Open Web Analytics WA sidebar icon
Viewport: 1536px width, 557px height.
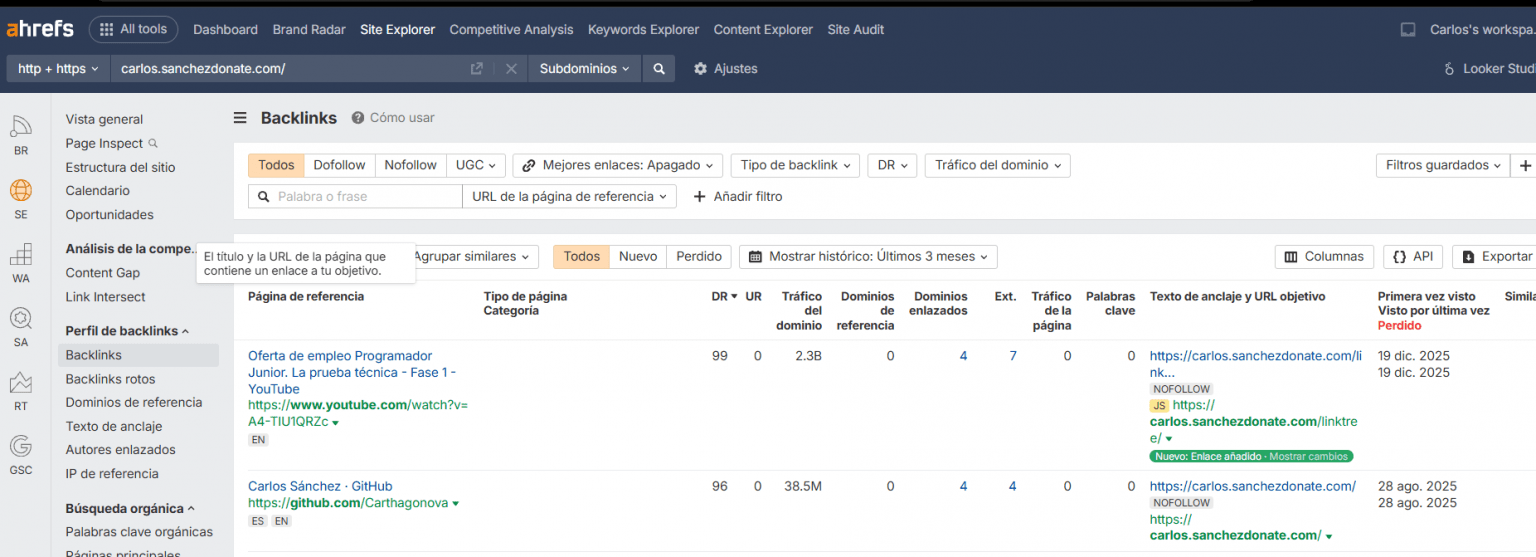(x=21, y=255)
